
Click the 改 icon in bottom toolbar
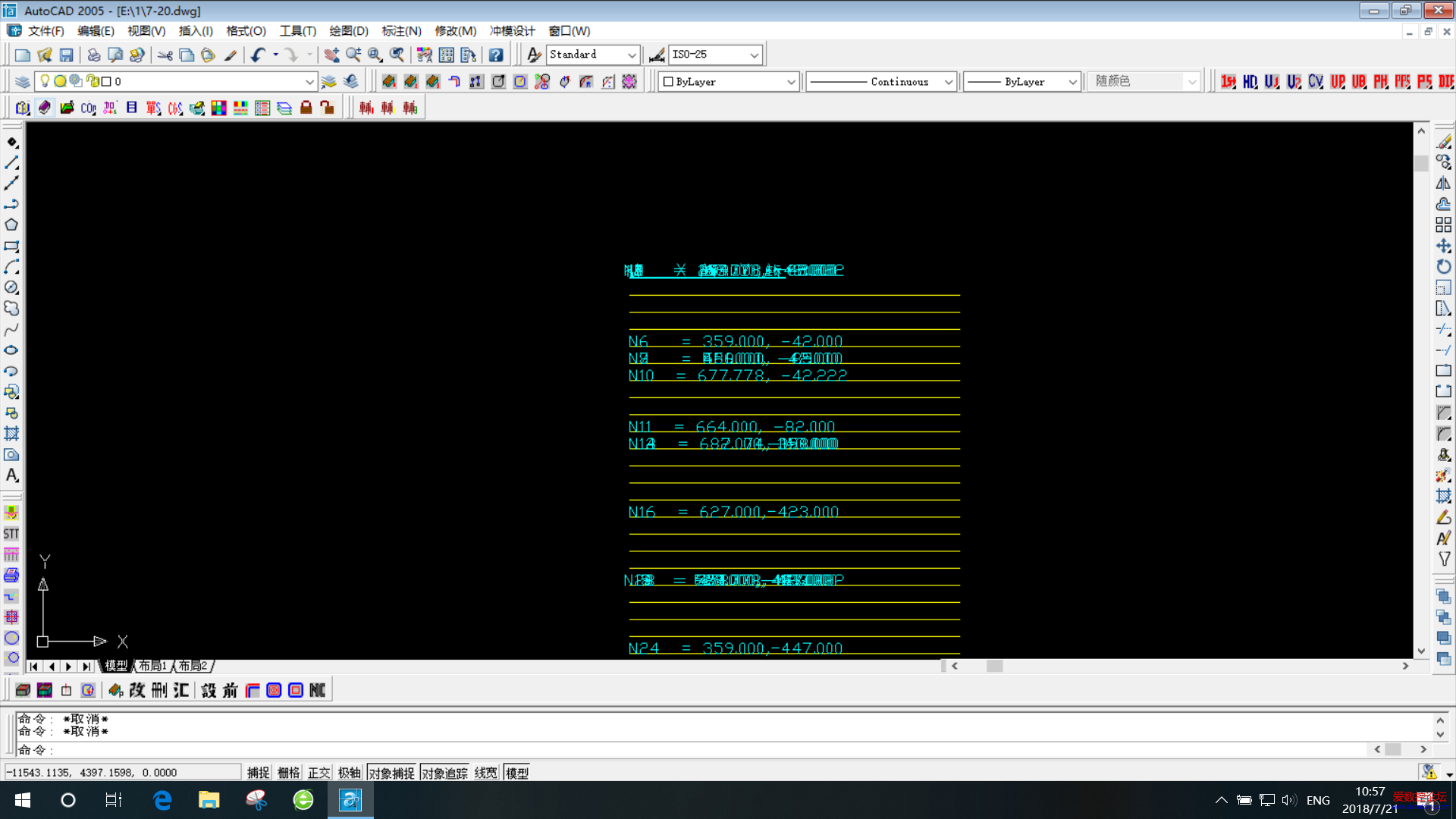[137, 690]
